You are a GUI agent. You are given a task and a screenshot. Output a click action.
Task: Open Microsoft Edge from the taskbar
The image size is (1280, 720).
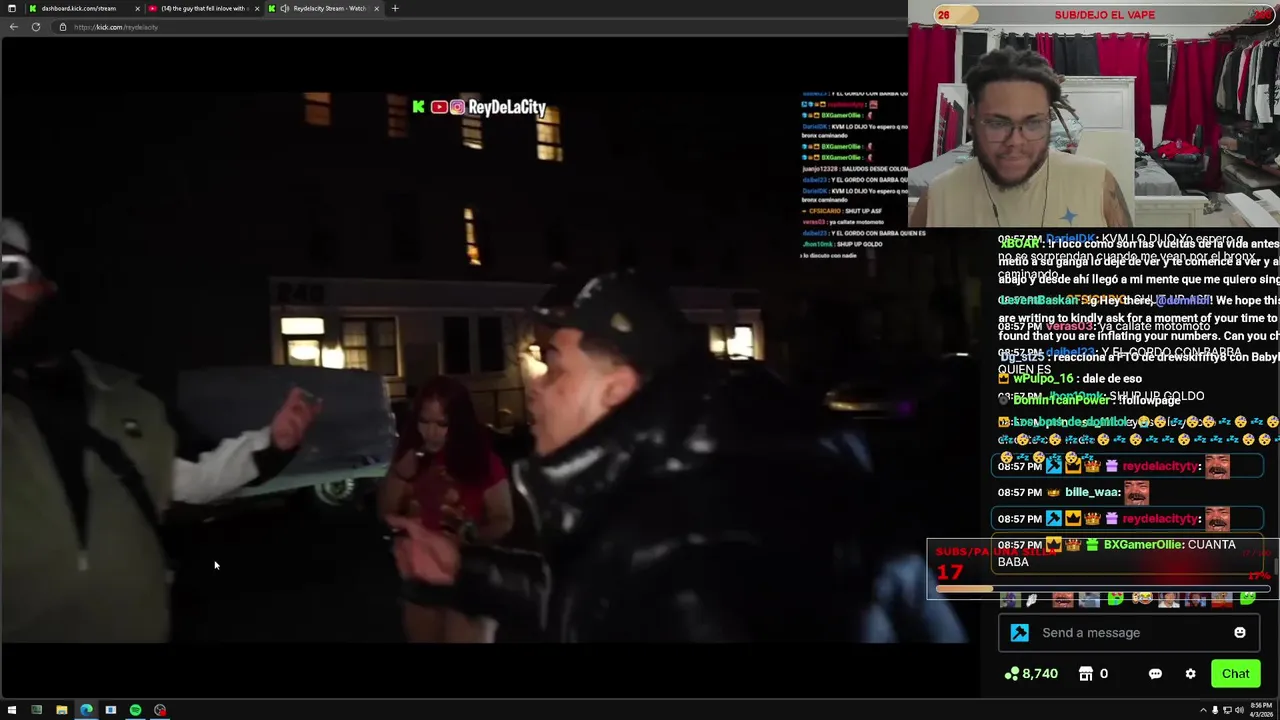click(86, 710)
